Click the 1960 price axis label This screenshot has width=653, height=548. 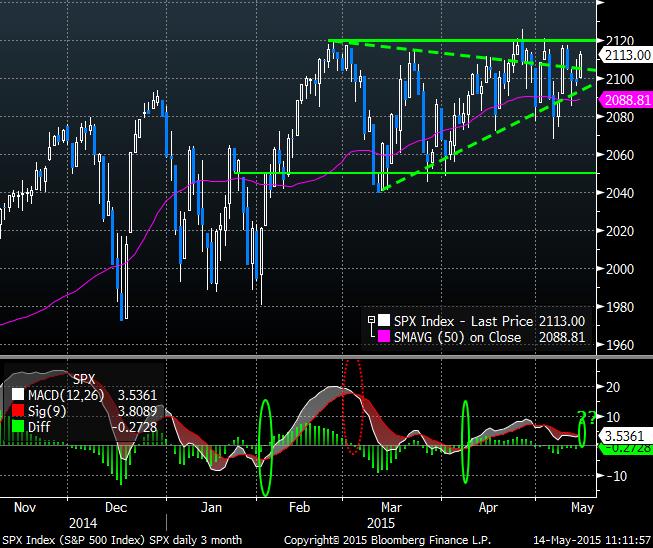(620, 345)
